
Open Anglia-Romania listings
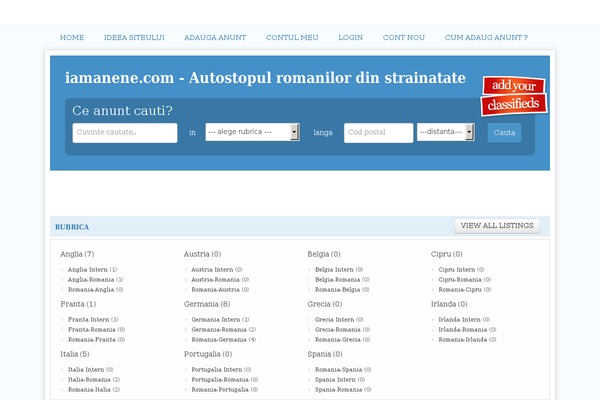96,279
